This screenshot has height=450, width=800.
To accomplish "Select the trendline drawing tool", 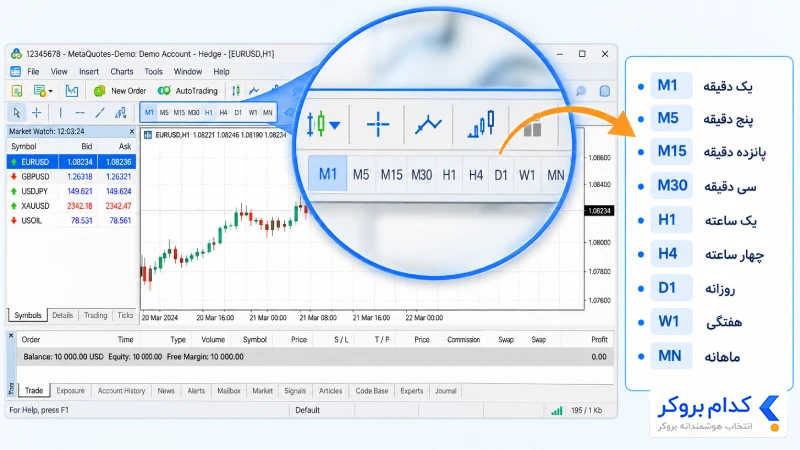I will [100, 113].
